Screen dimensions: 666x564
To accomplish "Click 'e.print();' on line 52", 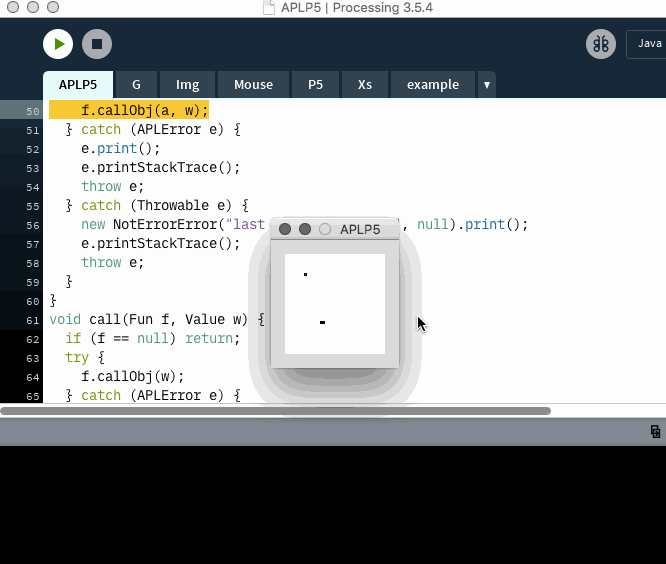I will pos(121,148).
